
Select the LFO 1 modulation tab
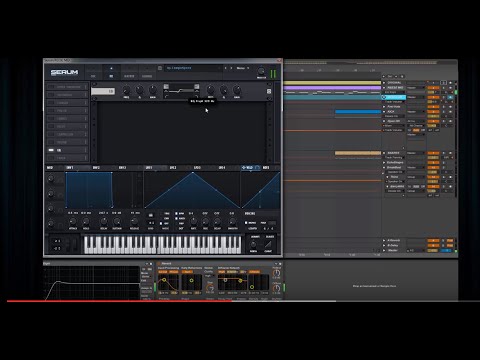[x=149, y=168]
